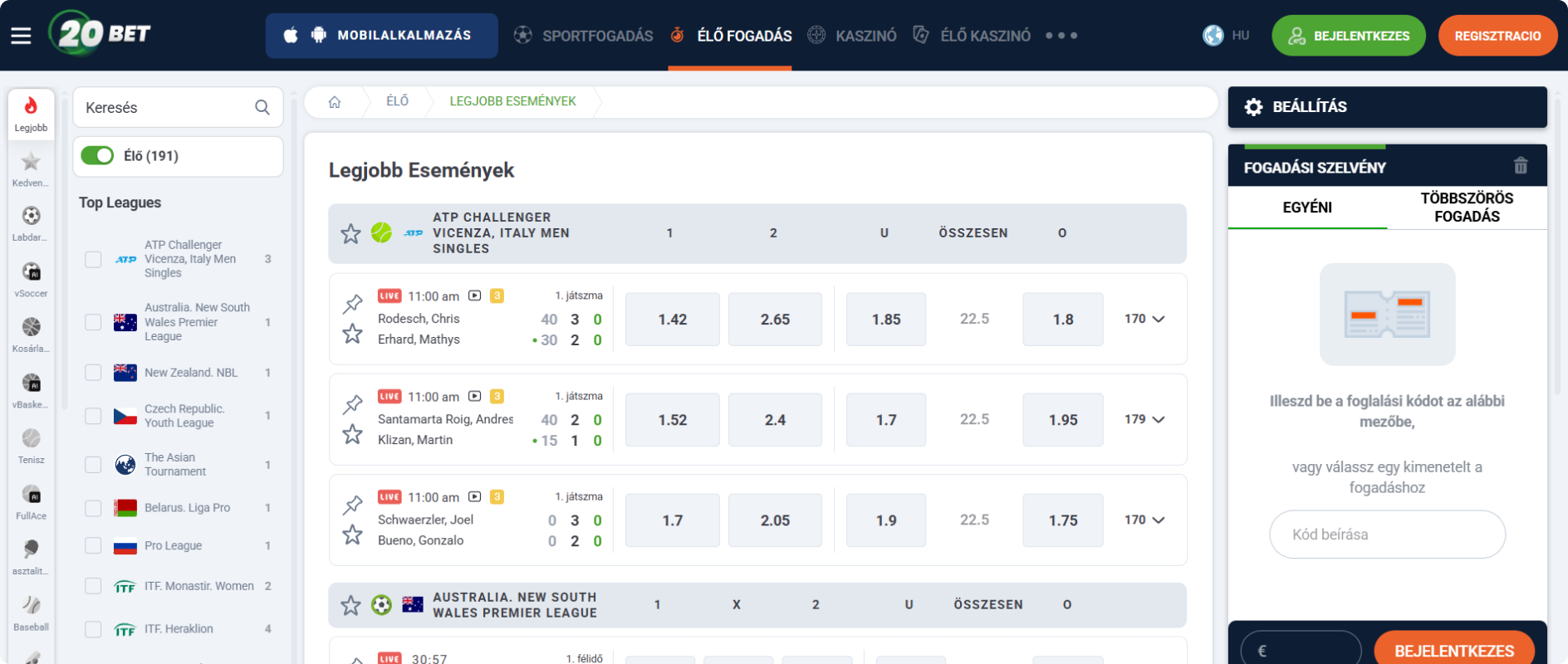Open Kedvenc star icon in sidebar

[x=31, y=161]
